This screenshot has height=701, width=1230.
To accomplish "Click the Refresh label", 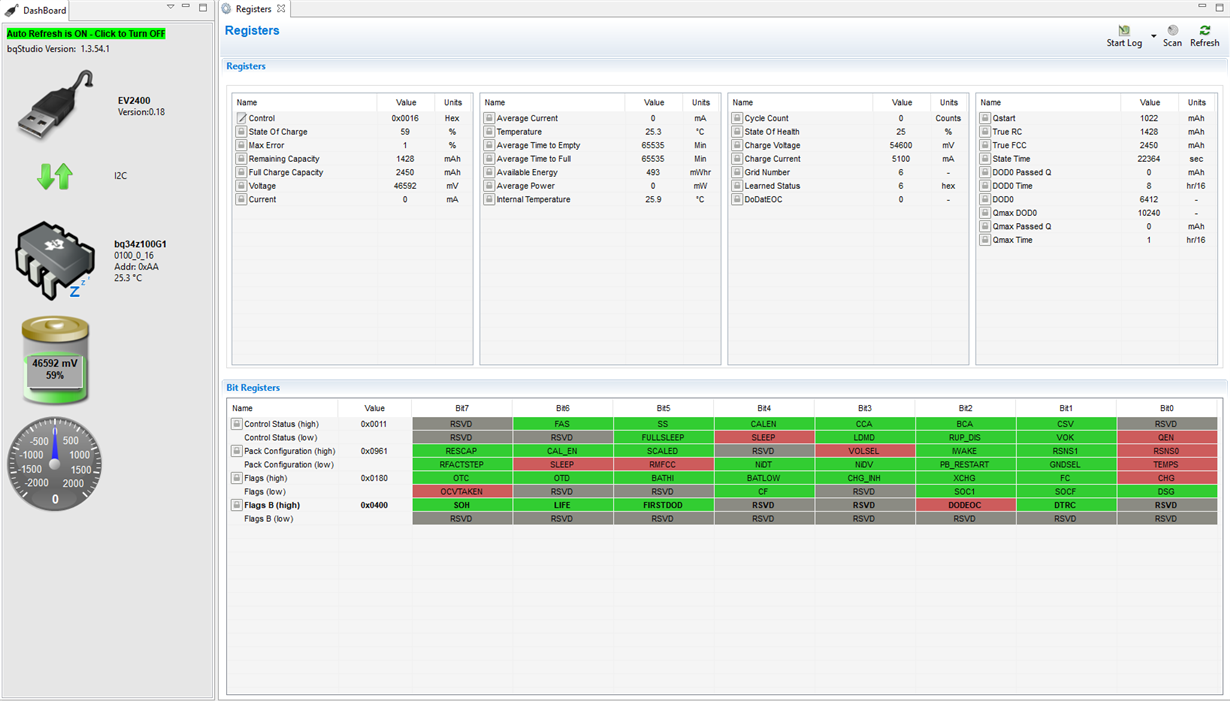I will click(1205, 43).
